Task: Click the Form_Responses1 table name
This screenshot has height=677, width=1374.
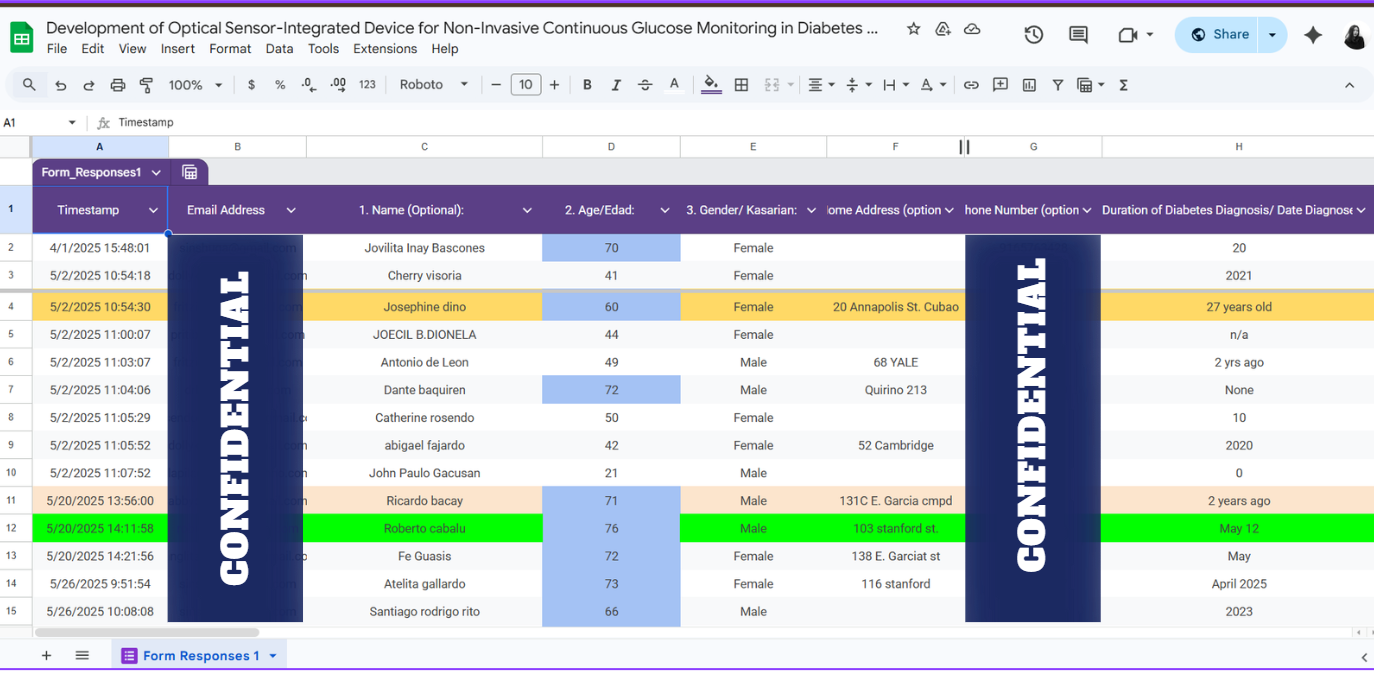Action: click(91, 172)
